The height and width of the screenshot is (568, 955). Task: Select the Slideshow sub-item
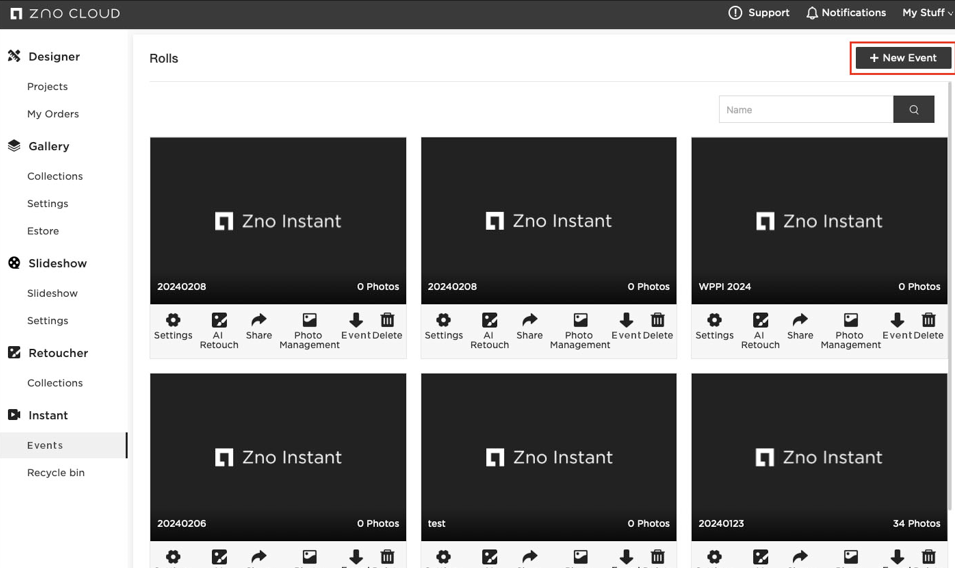[52, 293]
